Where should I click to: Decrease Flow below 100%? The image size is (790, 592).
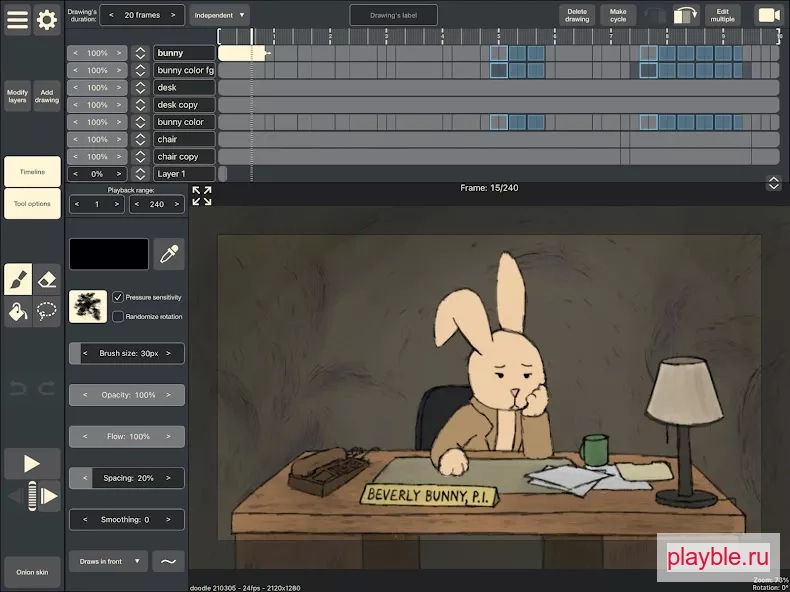pos(85,436)
